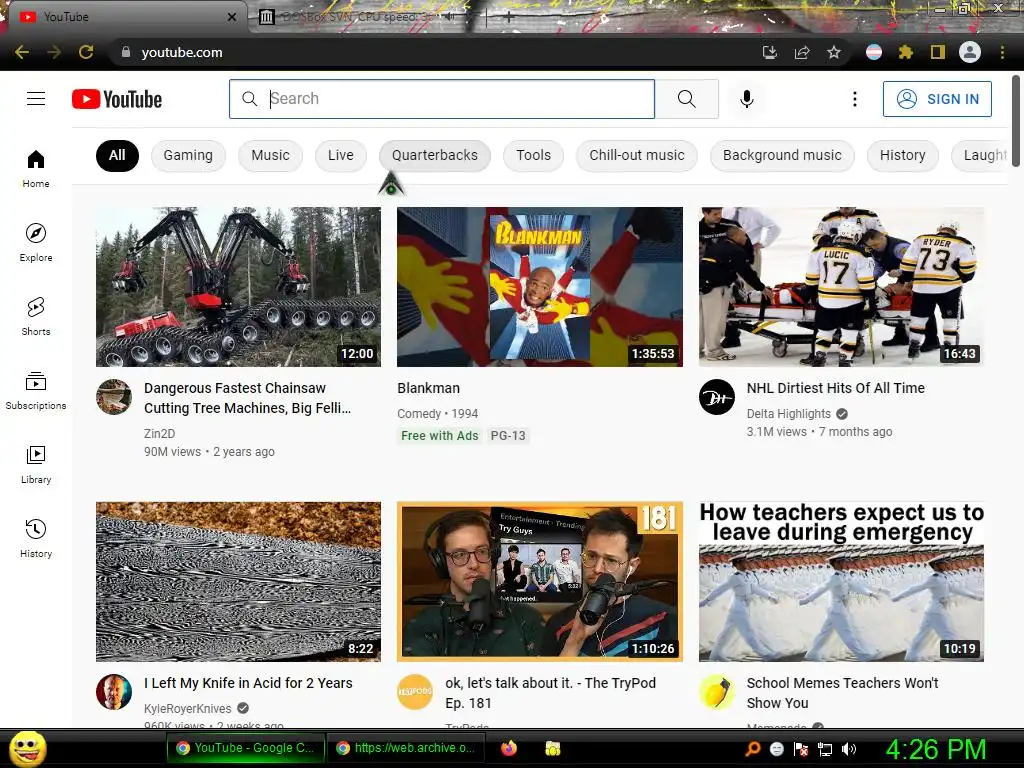Click the Delta Highlights channel name
The image size is (1024, 768).
click(788, 413)
